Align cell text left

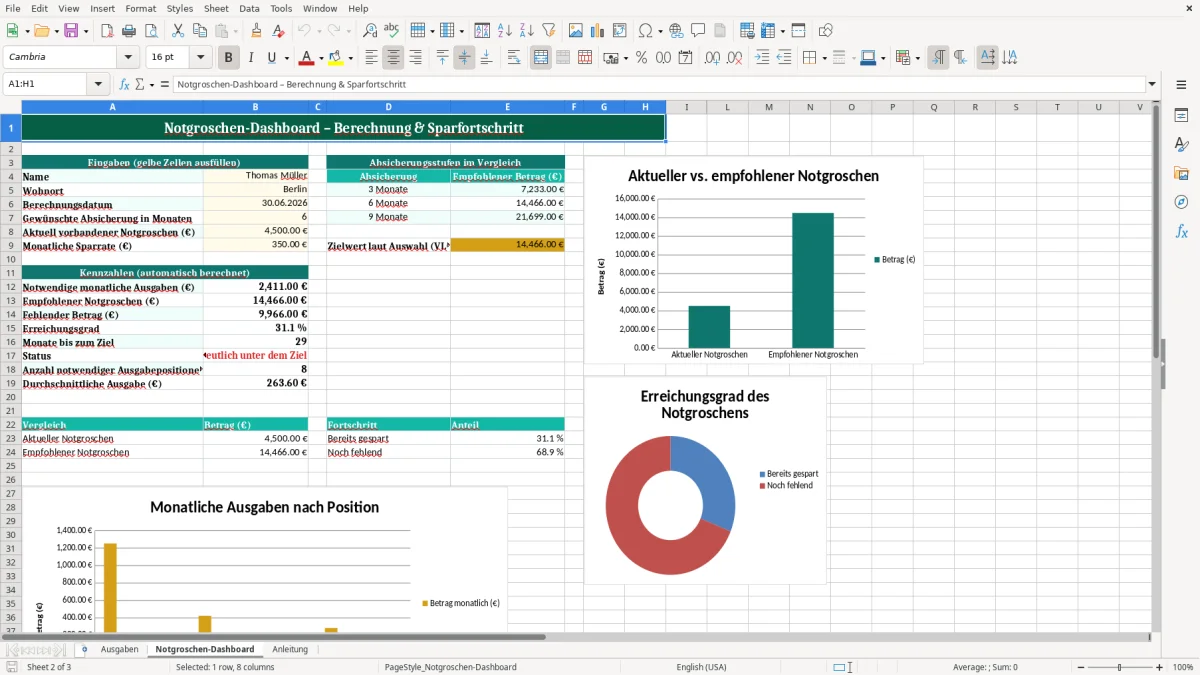(372, 58)
